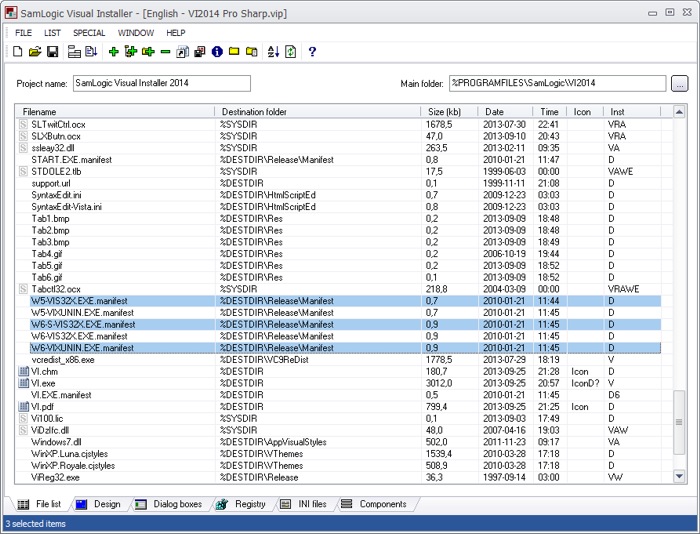The width and height of the screenshot is (700, 534).
Task: Open a project using the open folder icon
Action: [35, 52]
